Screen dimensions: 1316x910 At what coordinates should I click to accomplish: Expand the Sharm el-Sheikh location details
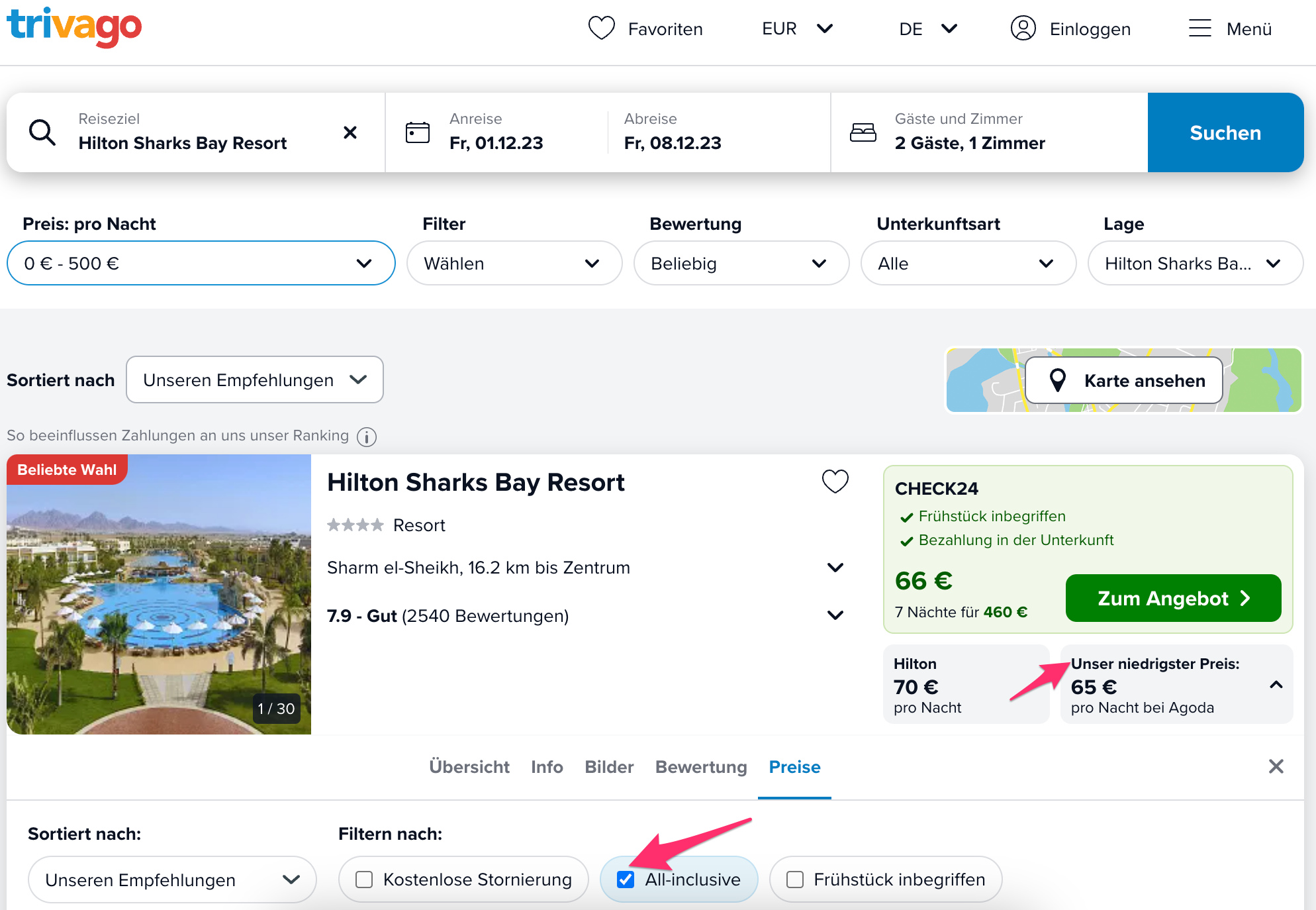(x=835, y=568)
